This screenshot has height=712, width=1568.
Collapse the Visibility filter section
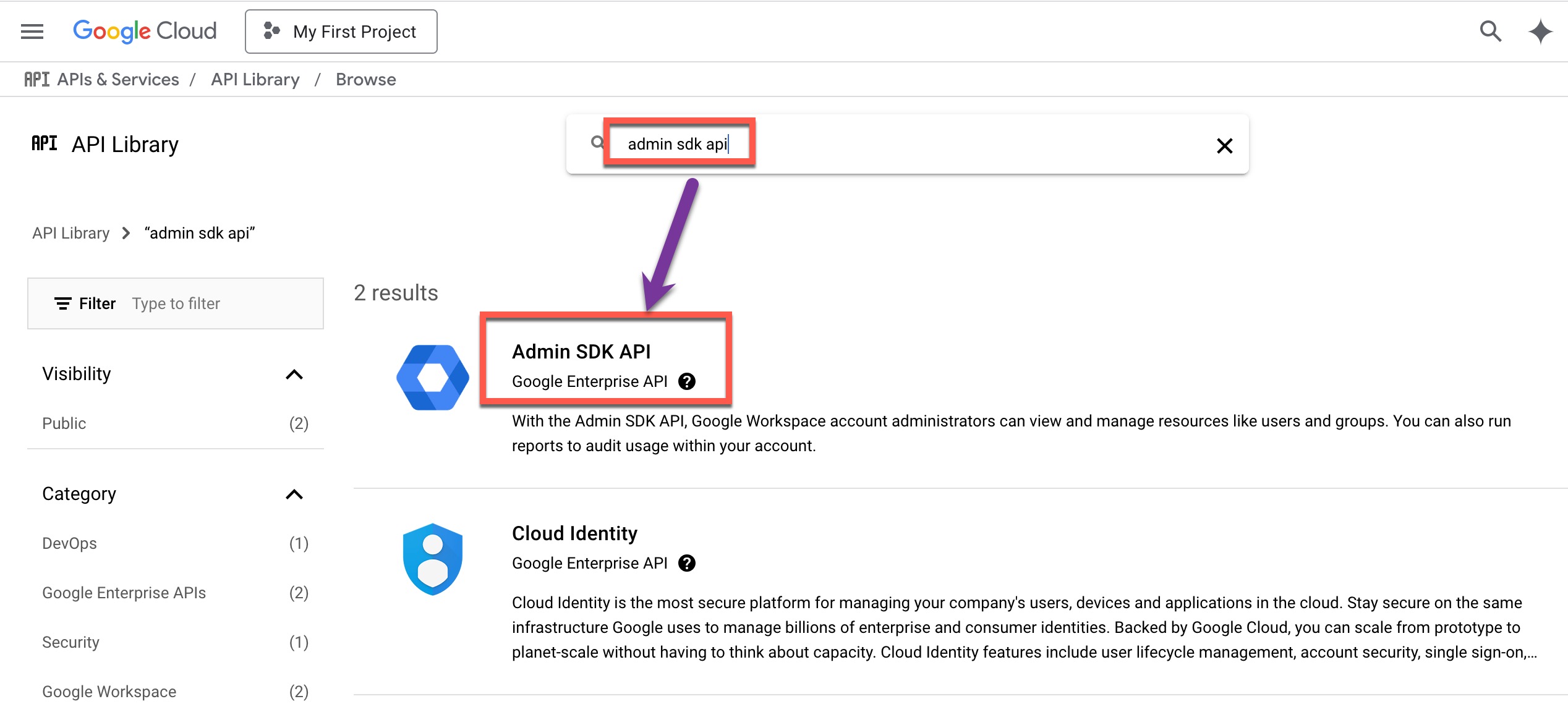tap(294, 375)
